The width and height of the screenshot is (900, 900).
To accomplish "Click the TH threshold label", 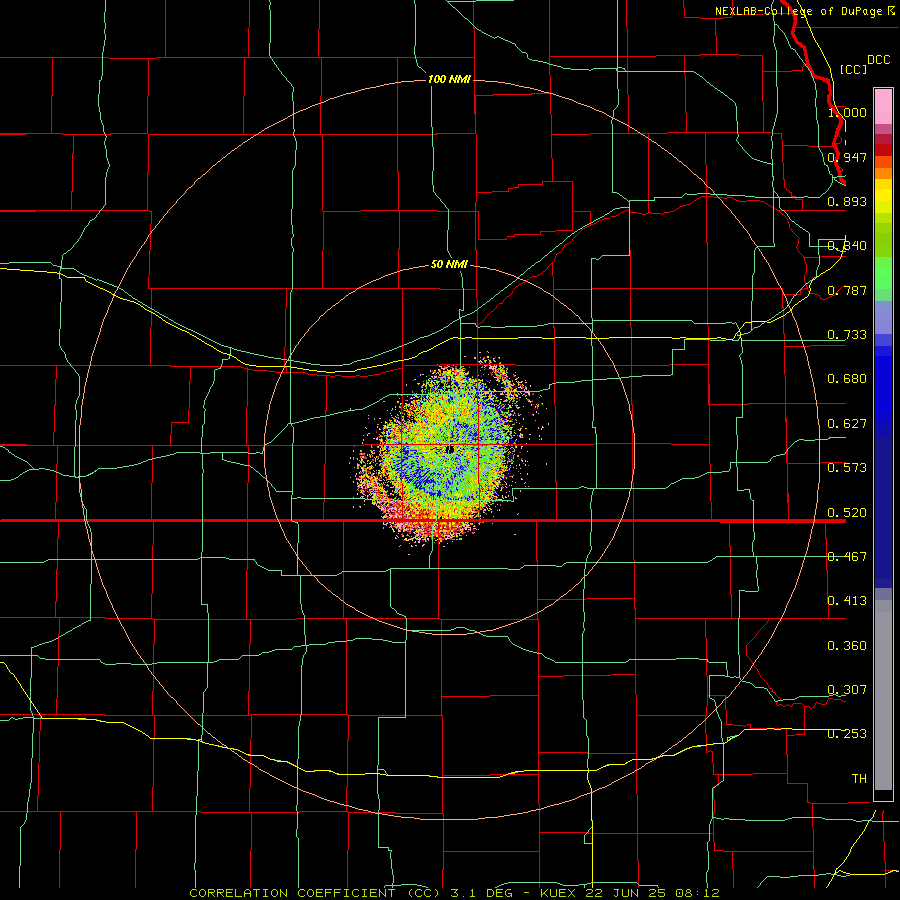I will point(859,779).
